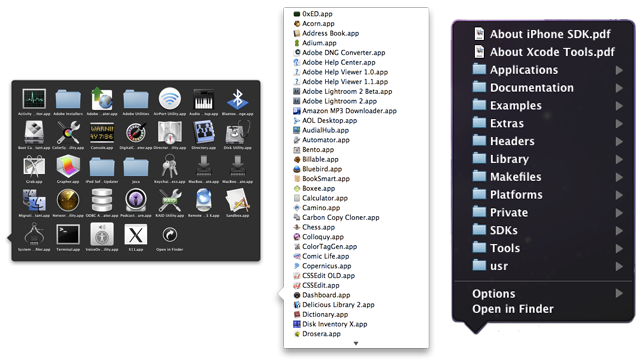Image resolution: width=640 pixels, height=360 pixels.
Task: Expand the Options submenu arrow
Action: pos(619,293)
